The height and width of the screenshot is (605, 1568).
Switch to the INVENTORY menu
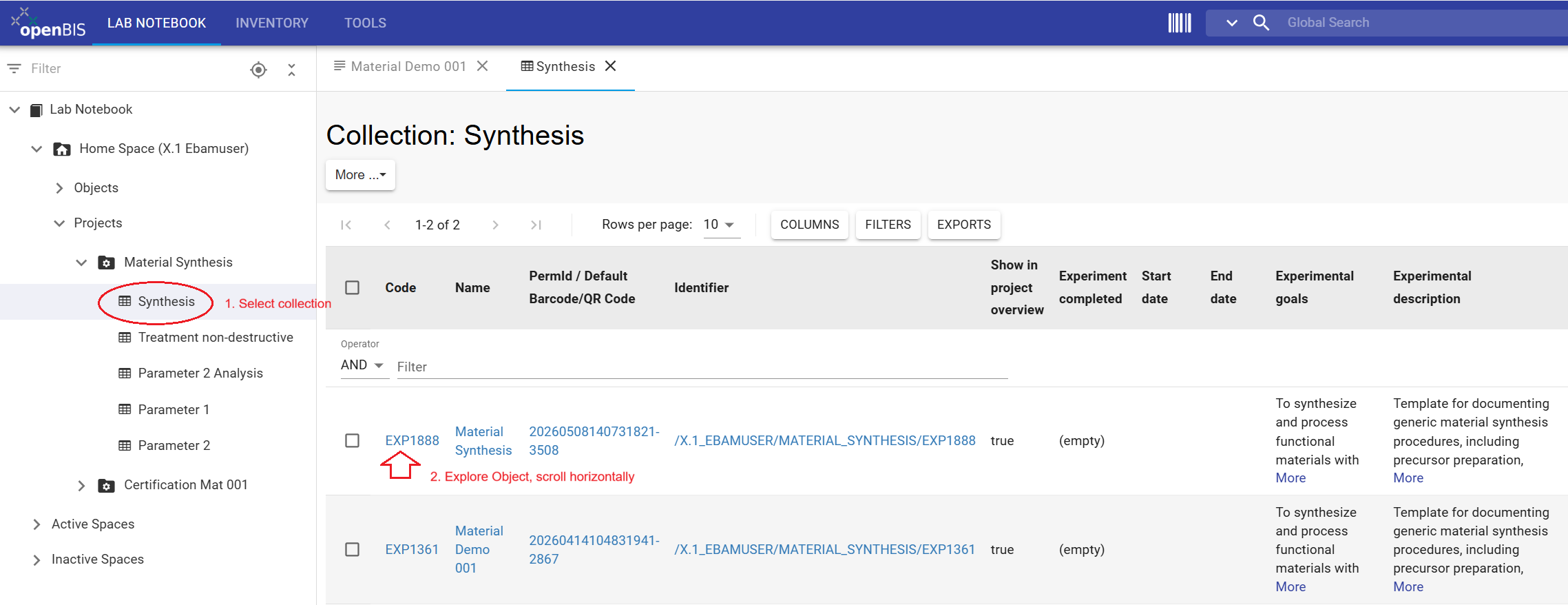(272, 23)
